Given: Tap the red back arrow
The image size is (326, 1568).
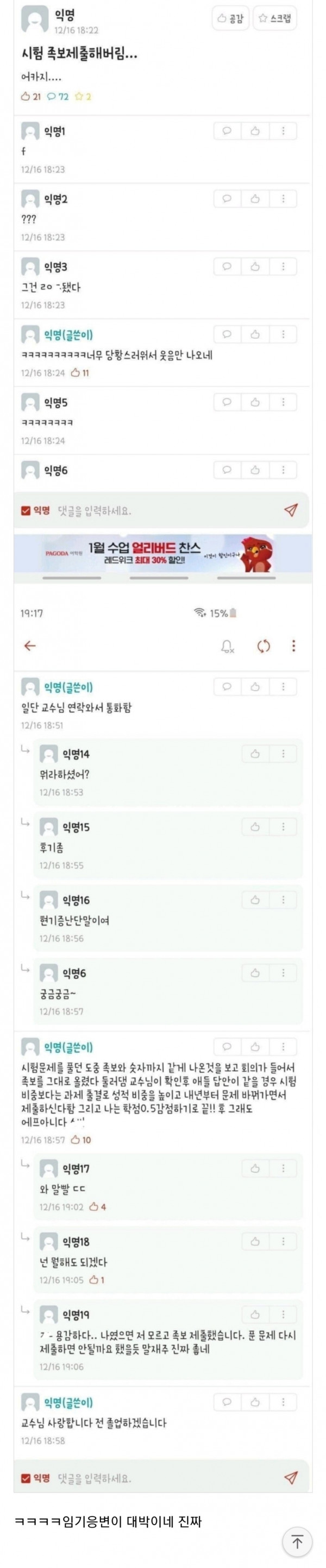Looking at the screenshot, I should pos(30,646).
